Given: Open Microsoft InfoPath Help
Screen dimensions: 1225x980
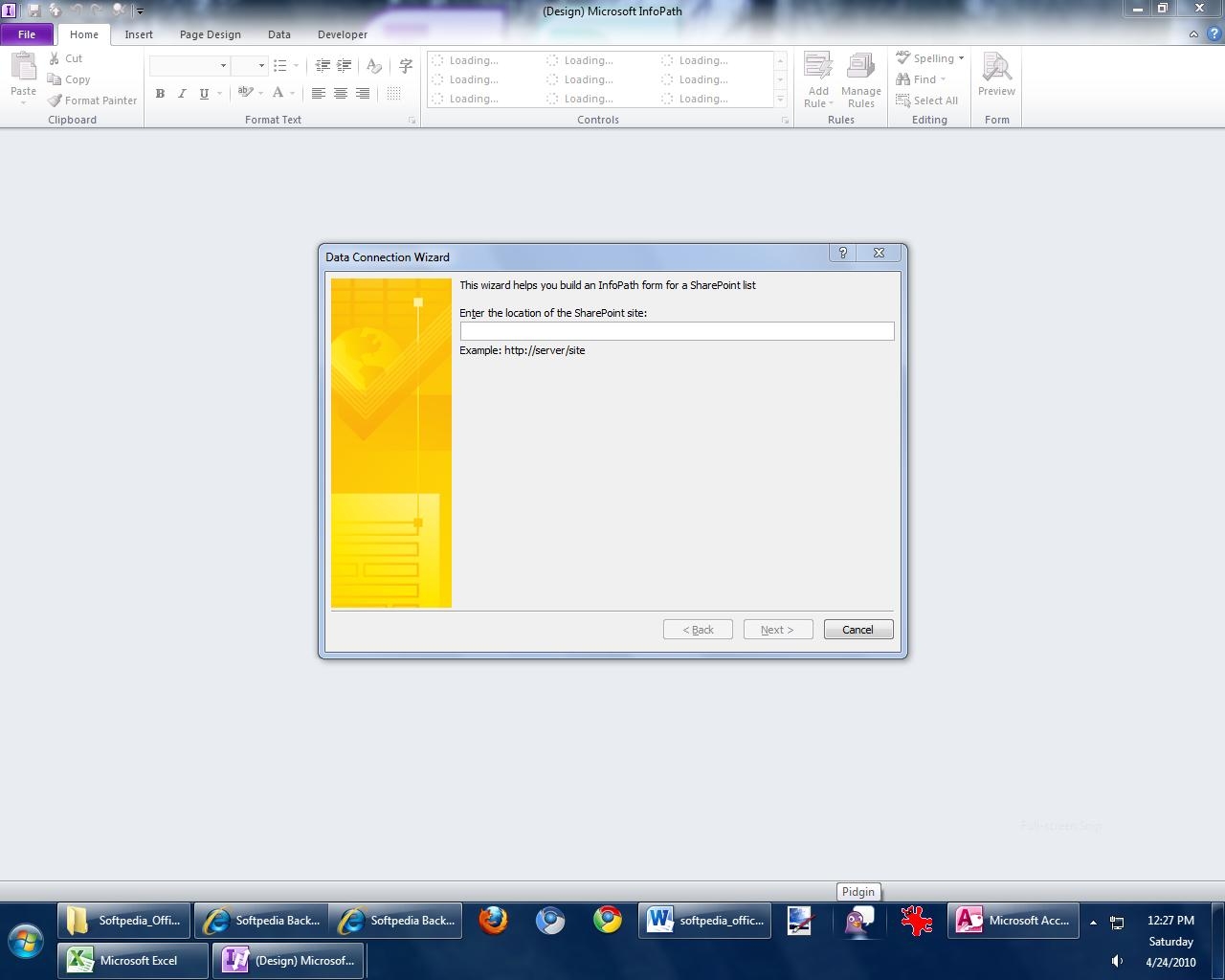Looking at the screenshot, I should point(1214,34).
